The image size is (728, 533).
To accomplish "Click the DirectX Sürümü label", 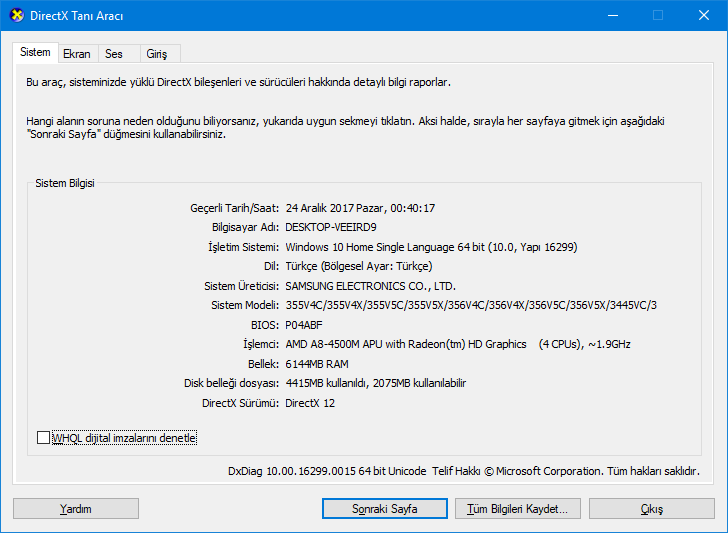I will coord(240,403).
